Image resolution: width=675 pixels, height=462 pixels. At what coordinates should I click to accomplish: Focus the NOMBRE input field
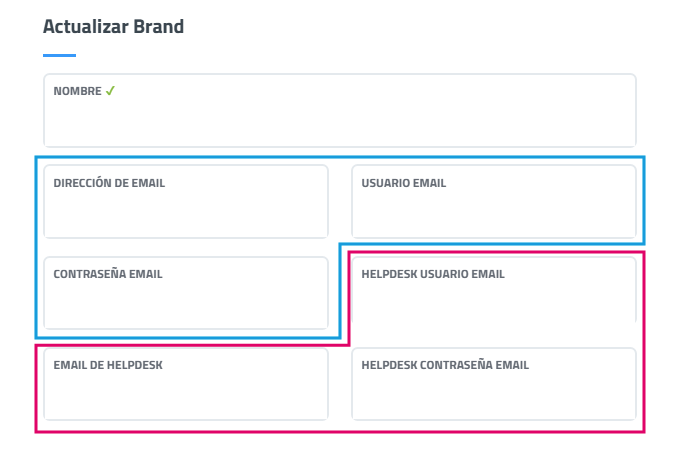(339, 120)
